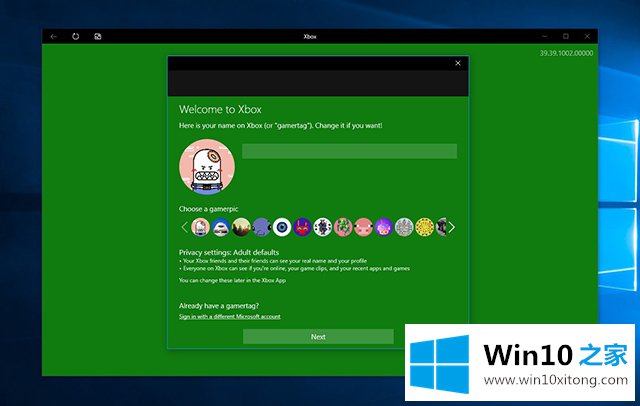Choose the green creature on pink gamerpic
This screenshot has width=640, height=406.
click(343, 227)
